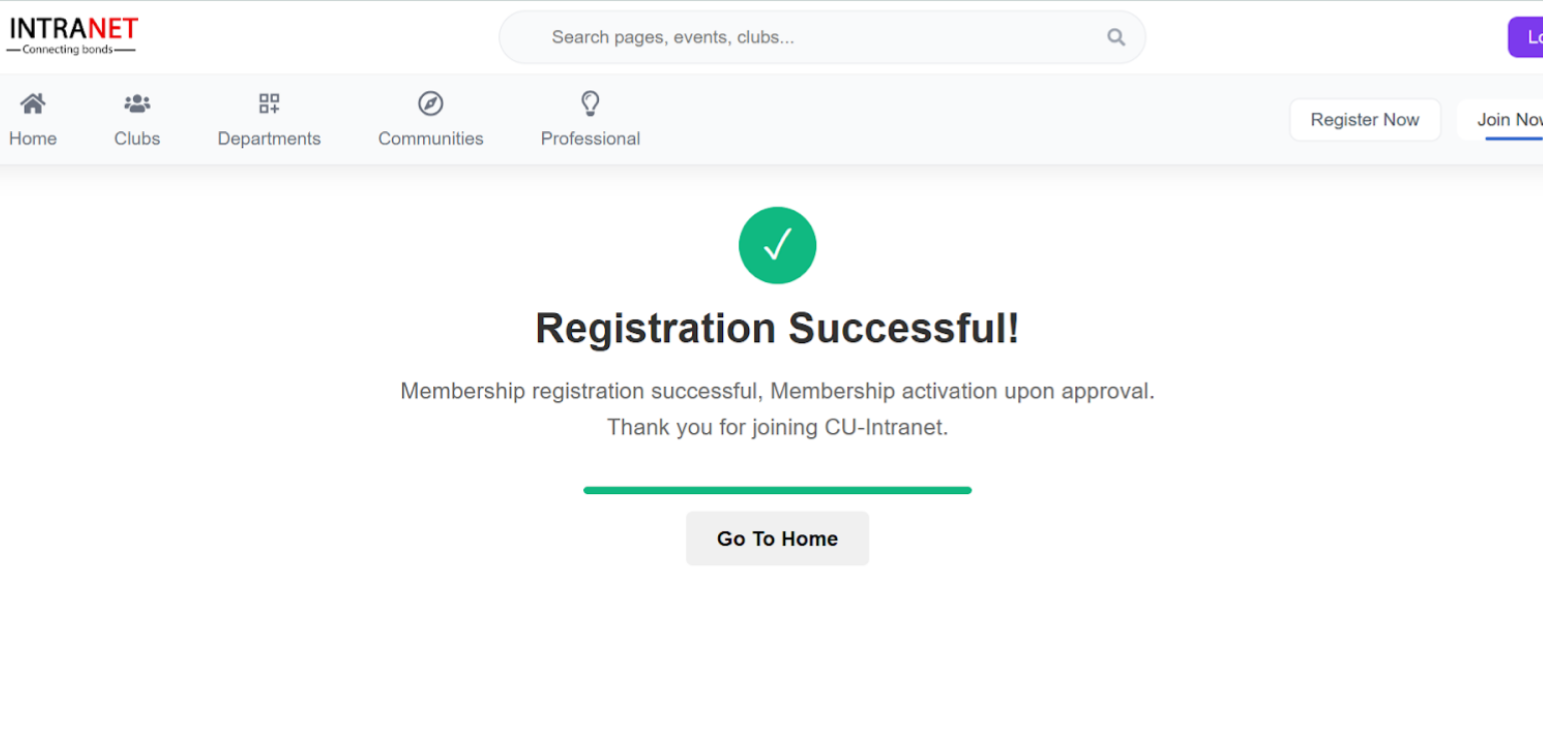This screenshot has height=748, width=1543.
Task: Click the search magnifier icon
Action: pos(1114,36)
